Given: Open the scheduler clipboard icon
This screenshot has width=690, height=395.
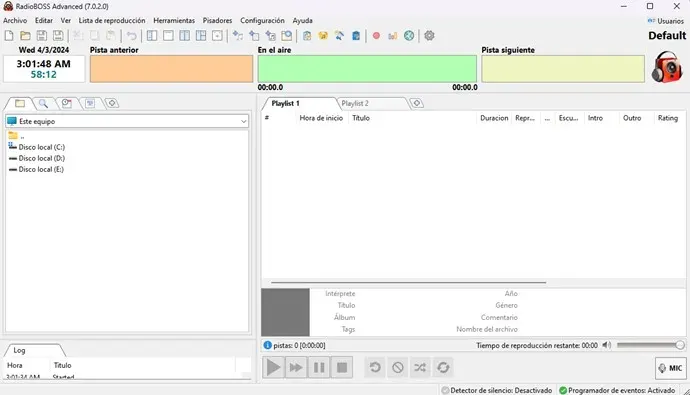Looking at the screenshot, I should (307, 36).
